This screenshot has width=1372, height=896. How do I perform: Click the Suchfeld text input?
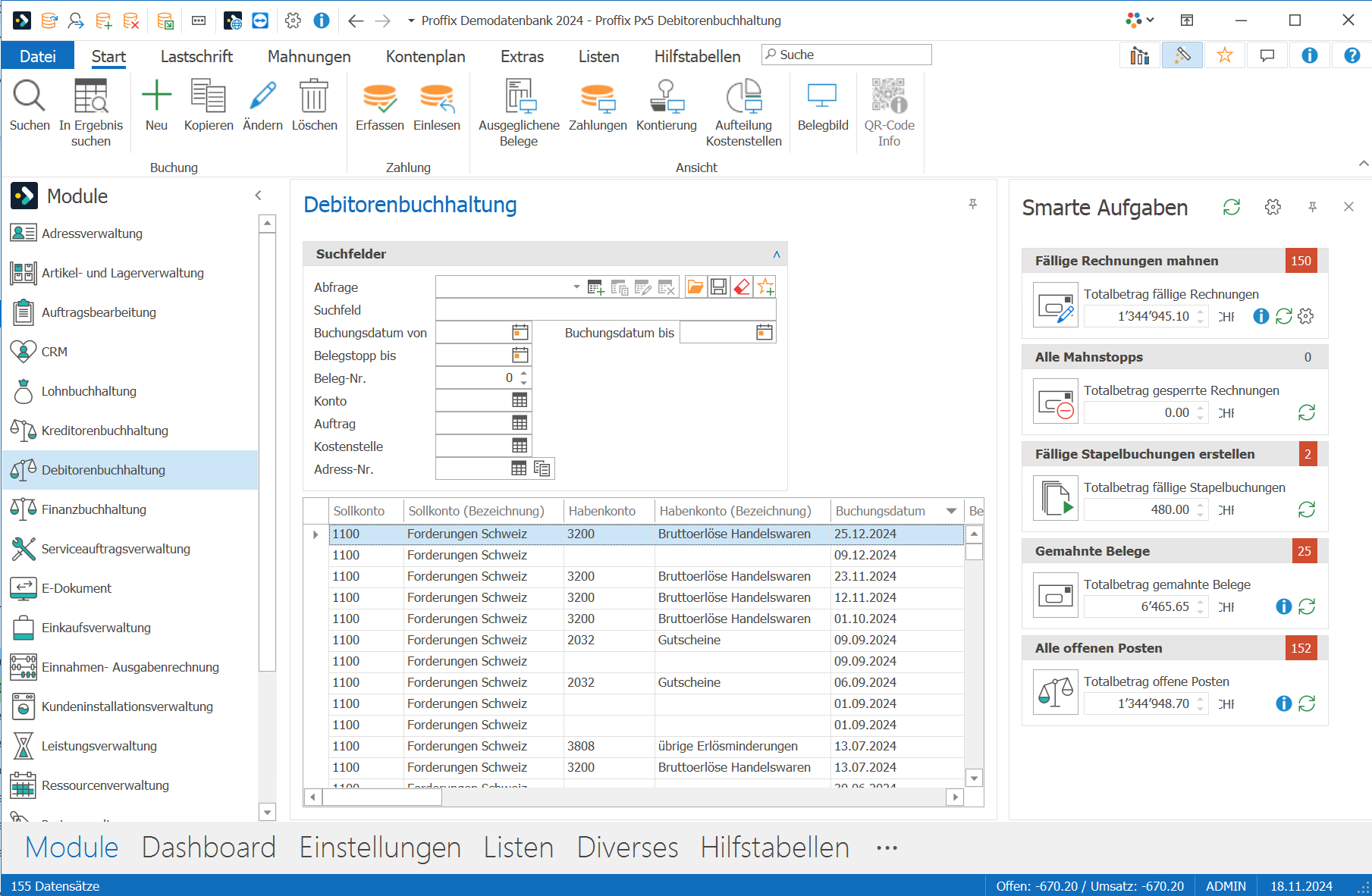(x=605, y=309)
